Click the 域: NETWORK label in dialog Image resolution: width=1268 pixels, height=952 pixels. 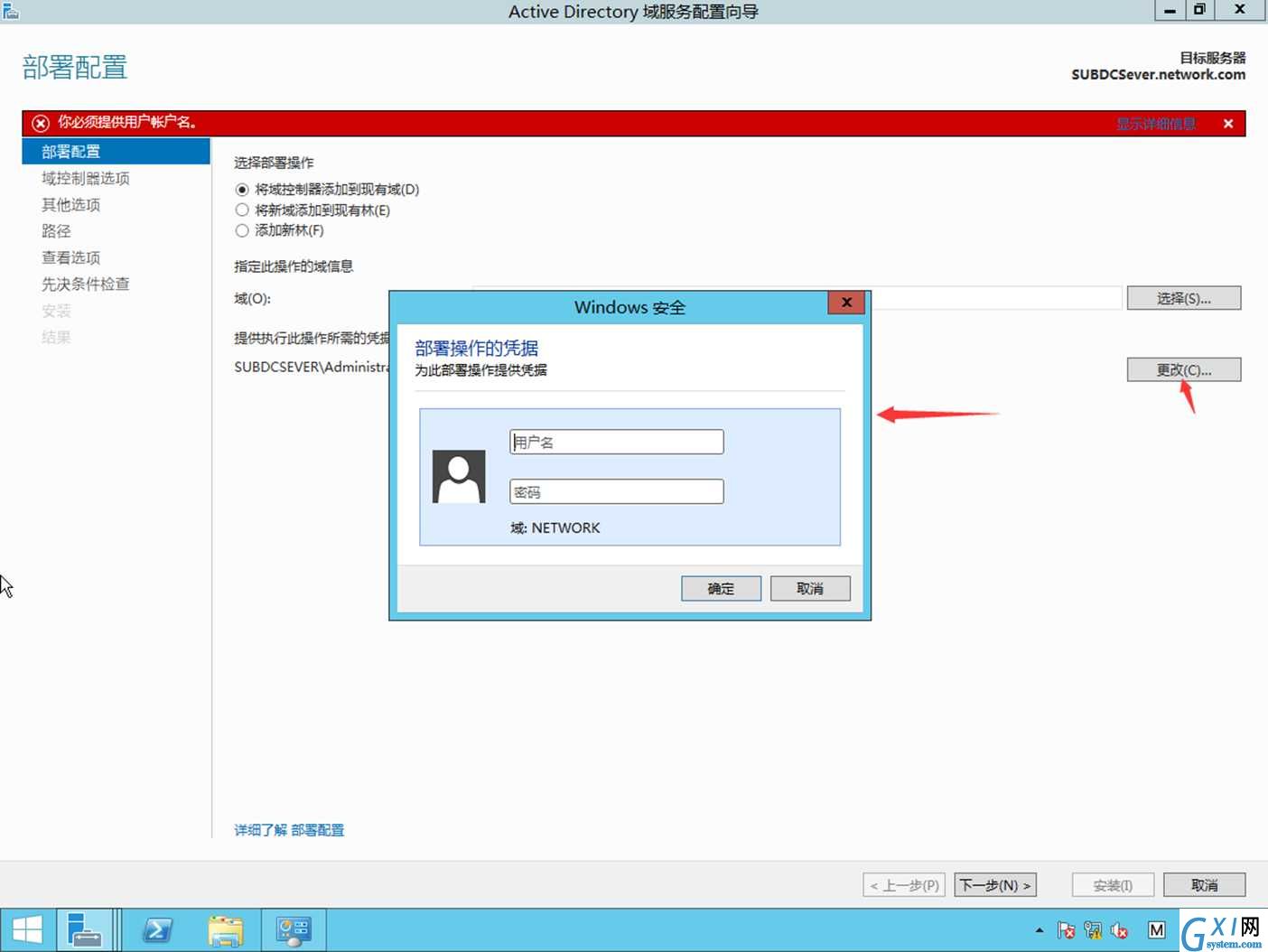tap(555, 527)
